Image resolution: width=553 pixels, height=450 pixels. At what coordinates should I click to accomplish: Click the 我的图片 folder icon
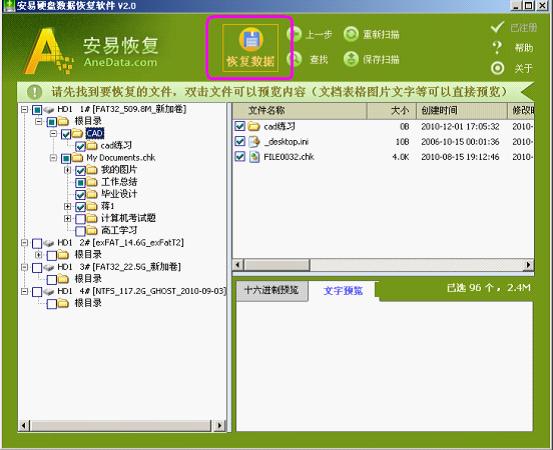click(92, 170)
